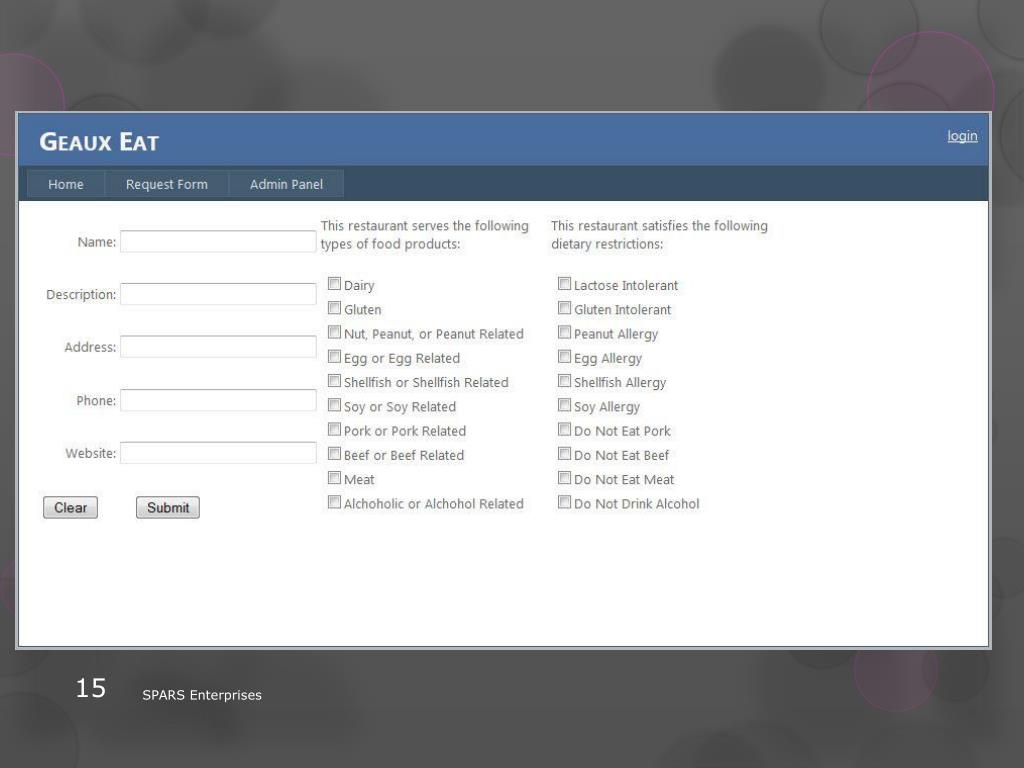
Task: Toggle Do Not Eat Meat checkbox
Action: [564, 478]
